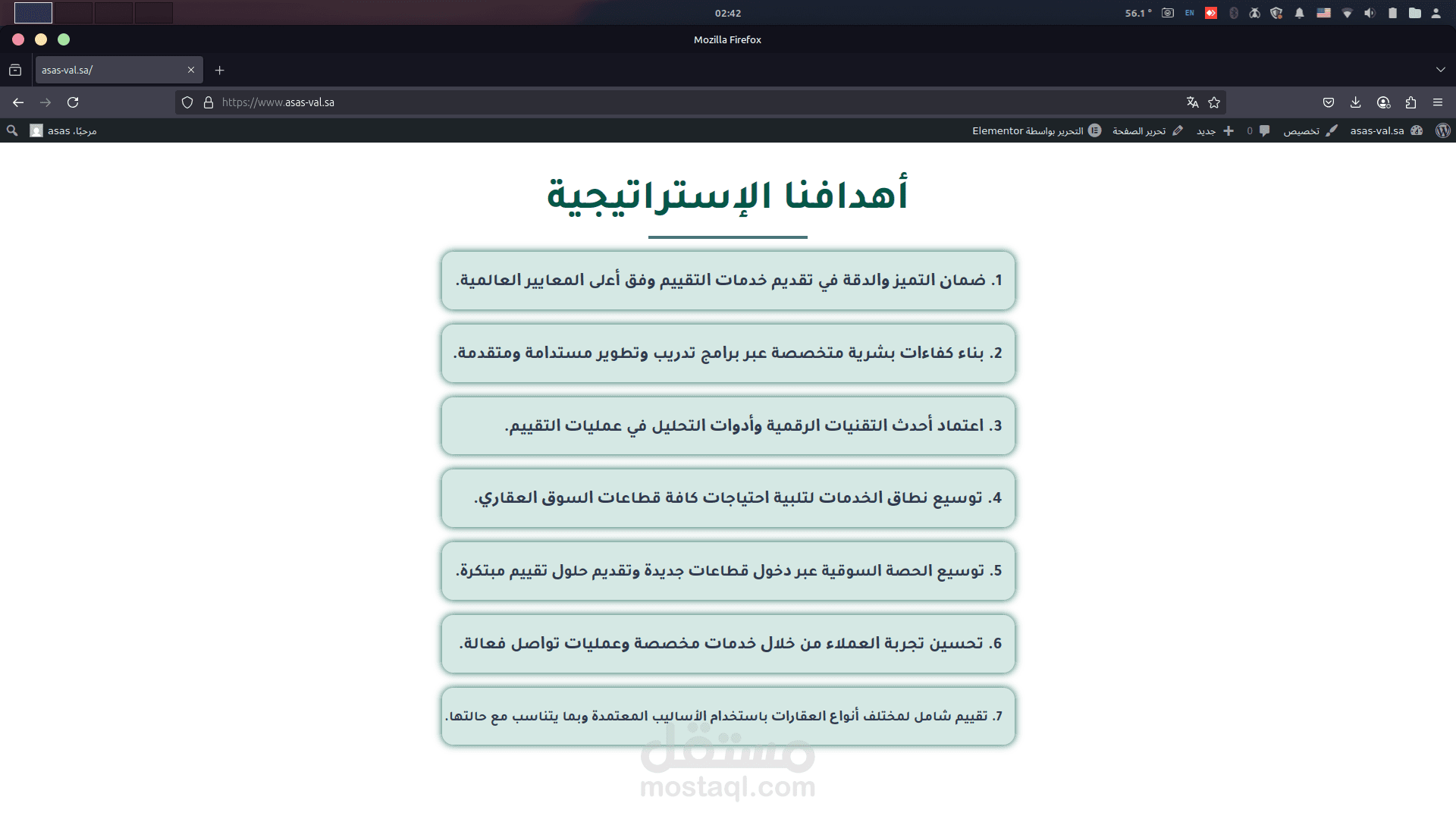Click objective 6 تحسين تجربة العملاء card

(728, 644)
